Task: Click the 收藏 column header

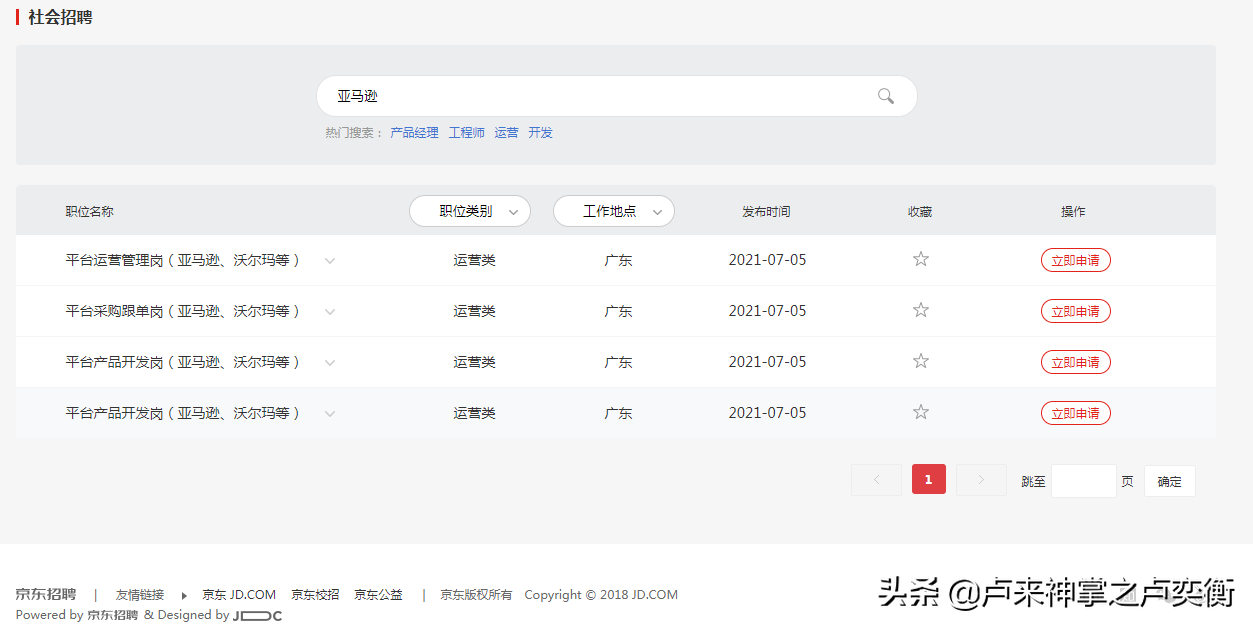Action: (x=920, y=212)
